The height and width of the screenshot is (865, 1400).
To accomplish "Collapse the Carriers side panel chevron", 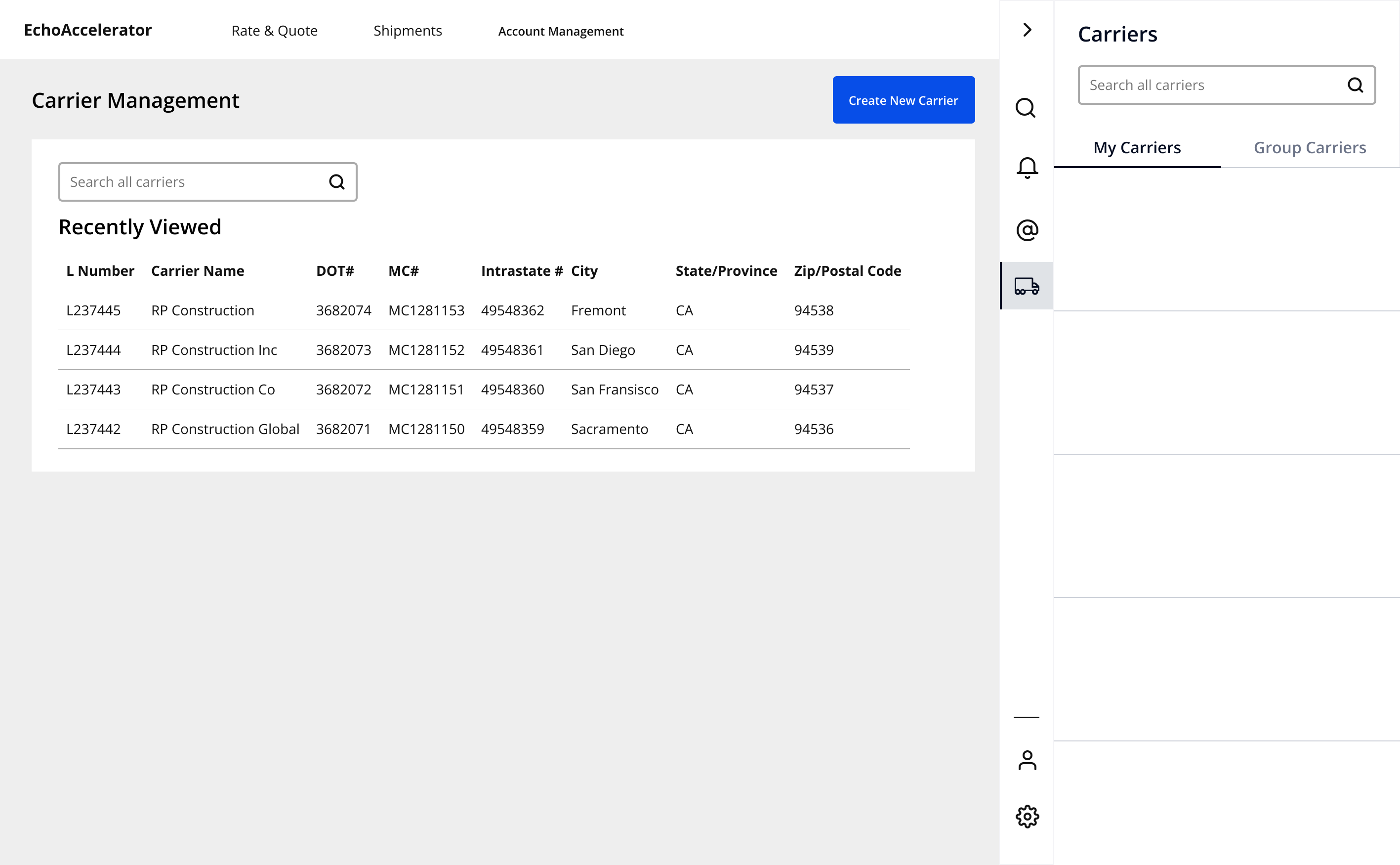I will 1027,30.
